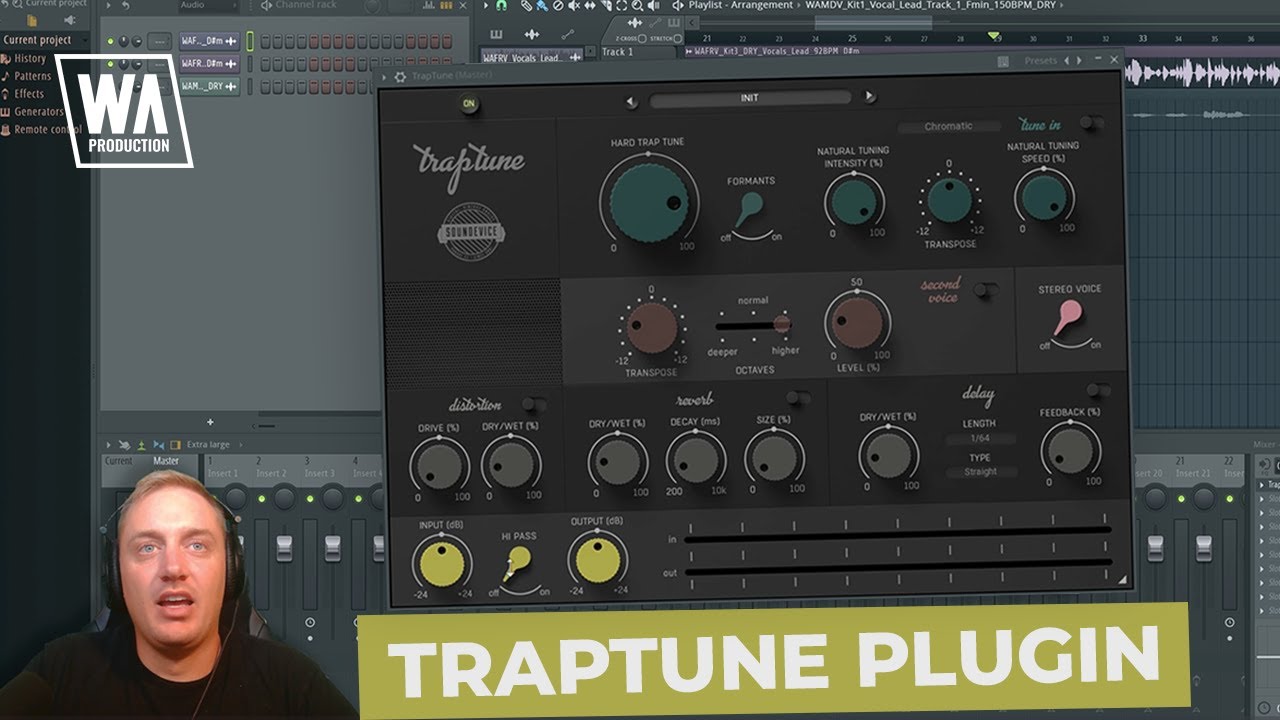
Task: Open TrapTune plugin options gear icon
Action: coord(400,77)
